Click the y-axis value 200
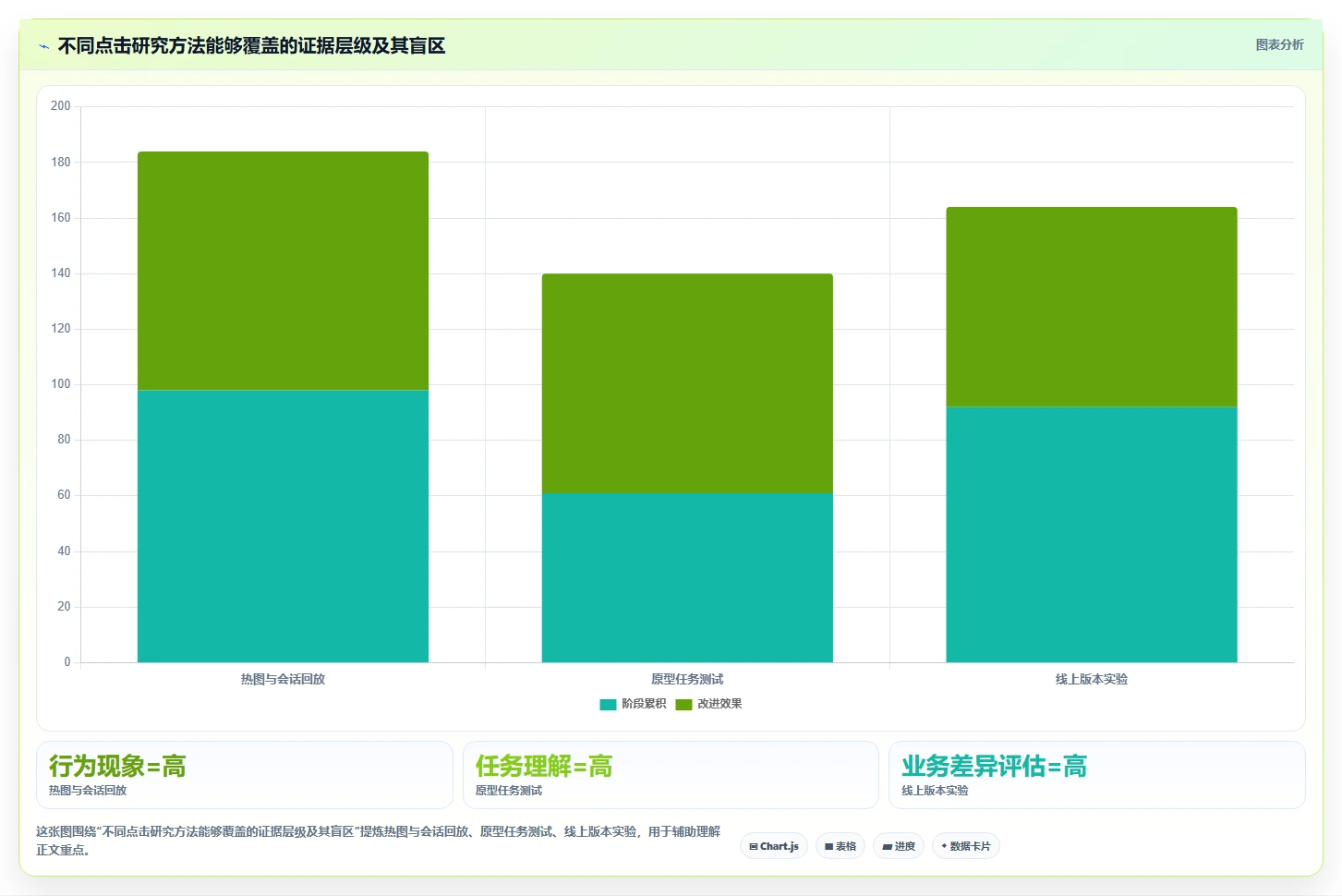Viewport: 1342px width, 896px height. click(61, 106)
